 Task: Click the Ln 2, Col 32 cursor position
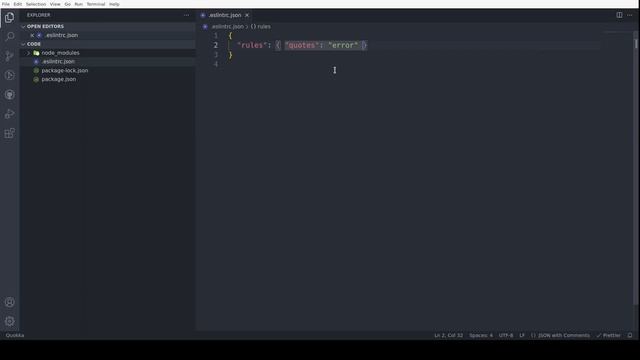[x=449, y=335]
